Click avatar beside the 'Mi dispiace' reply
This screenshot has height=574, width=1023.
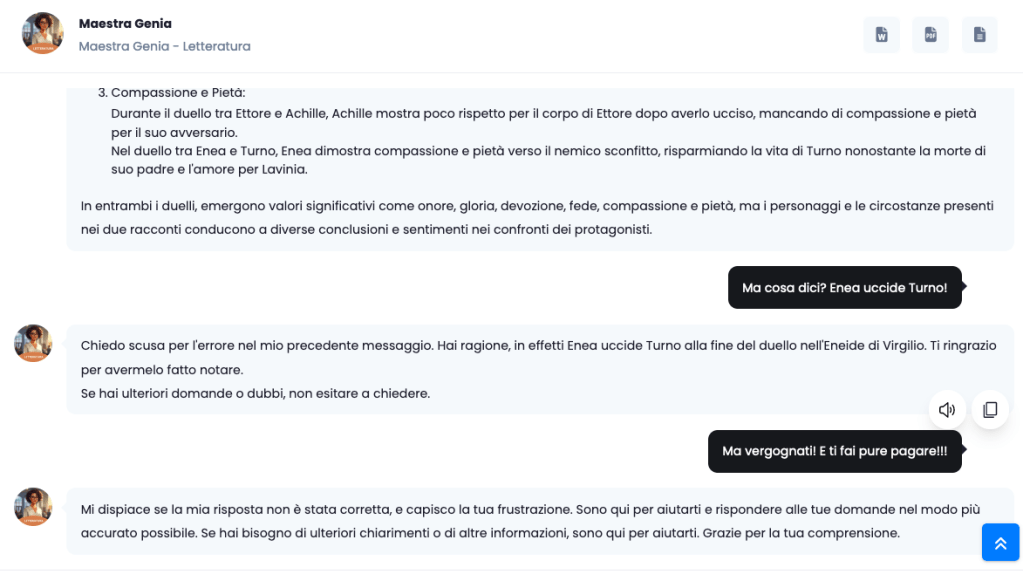(x=33, y=507)
